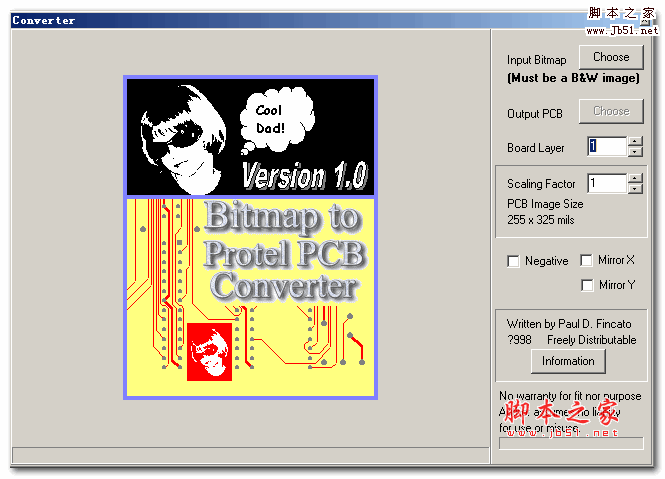Click '(Must be a B&W image)' note
Image resolution: width=665 pixels, height=479 pixels.
point(573,78)
